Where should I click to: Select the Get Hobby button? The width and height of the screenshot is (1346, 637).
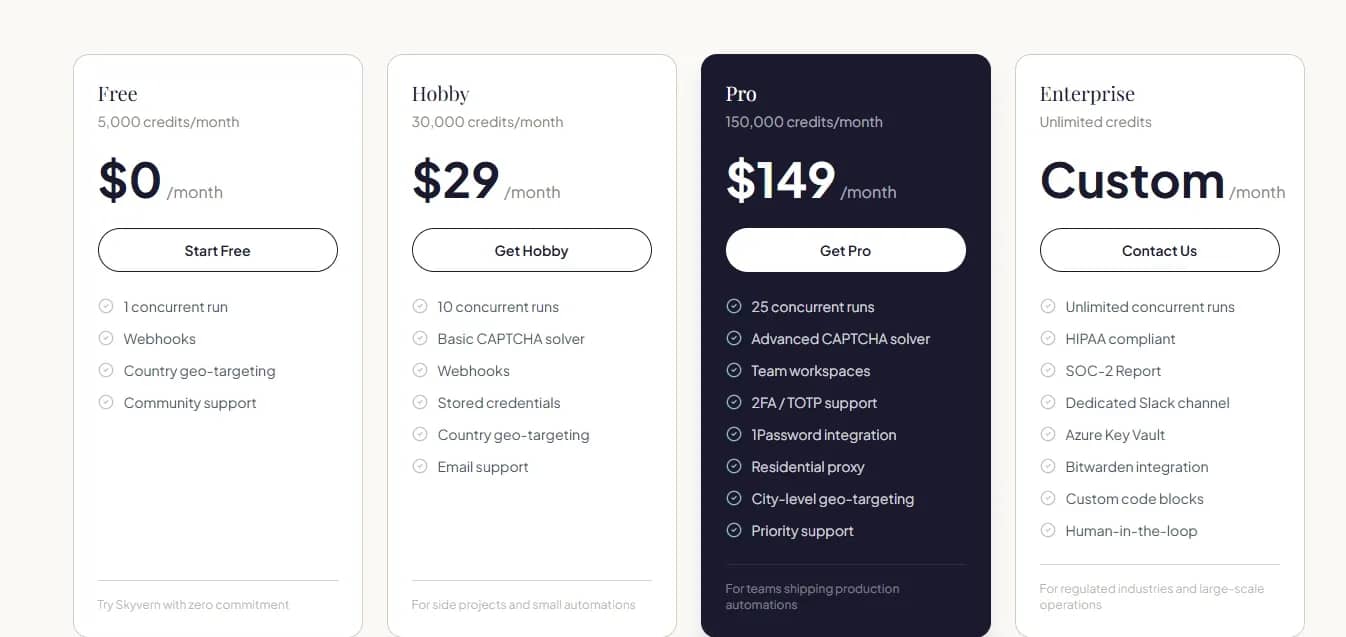(x=532, y=250)
